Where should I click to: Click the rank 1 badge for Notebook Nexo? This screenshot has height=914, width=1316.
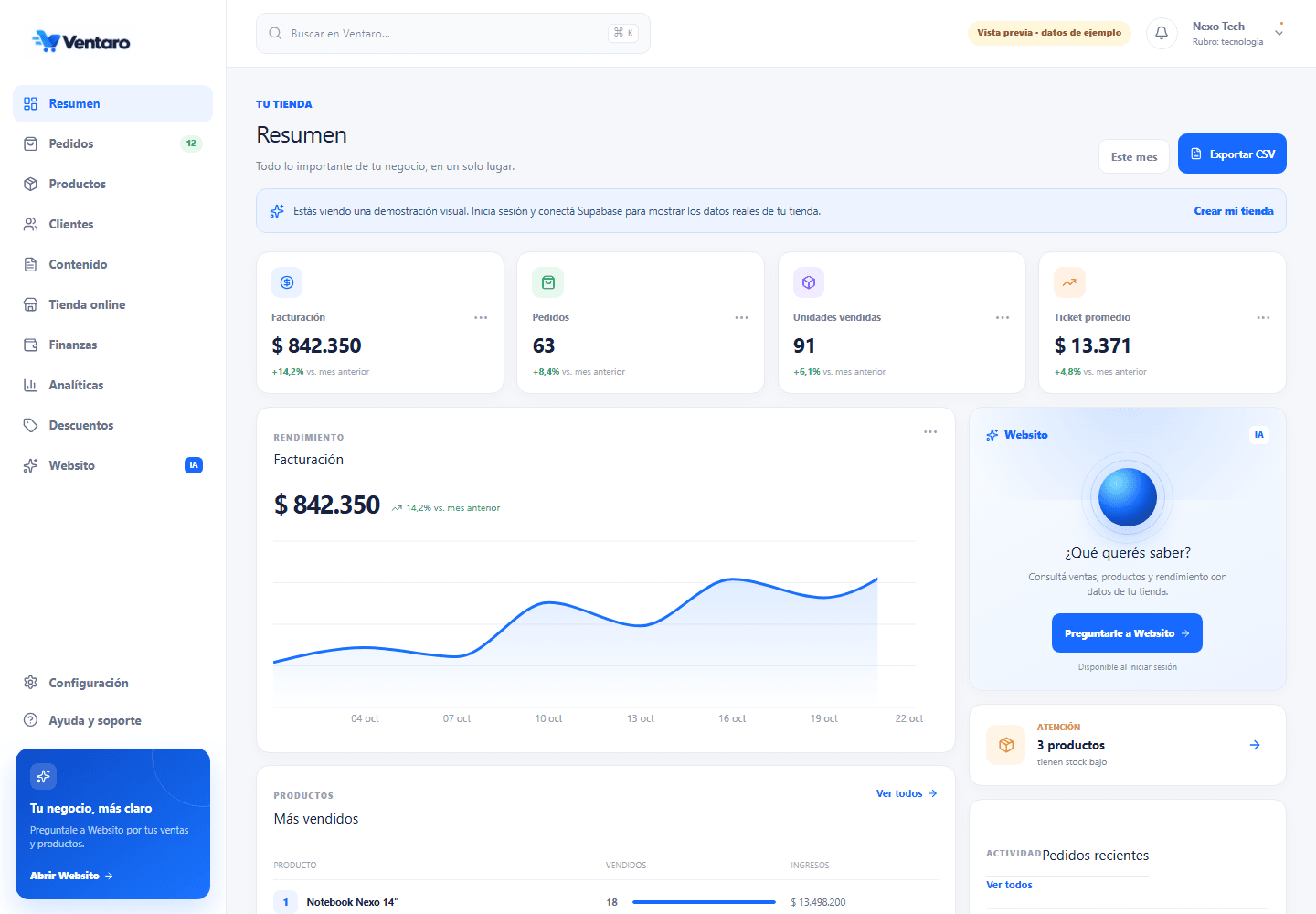coord(285,902)
